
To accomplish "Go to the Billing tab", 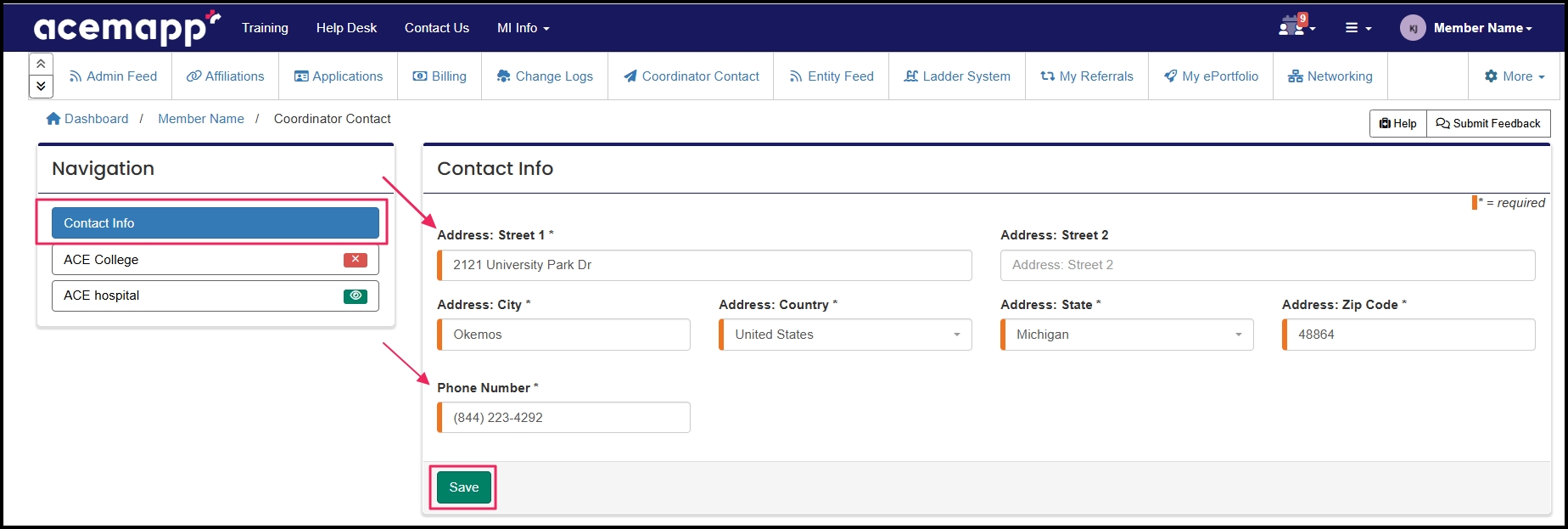I will click(x=439, y=76).
